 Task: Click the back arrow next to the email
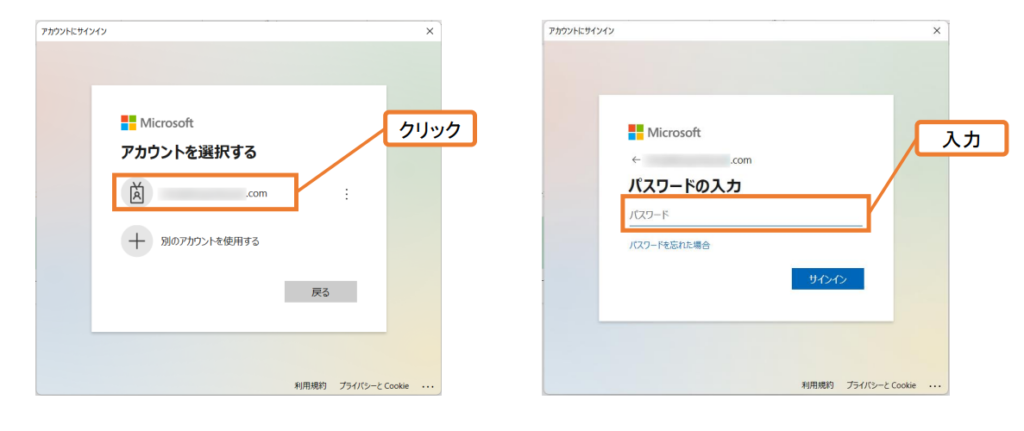[x=636, y=159]
